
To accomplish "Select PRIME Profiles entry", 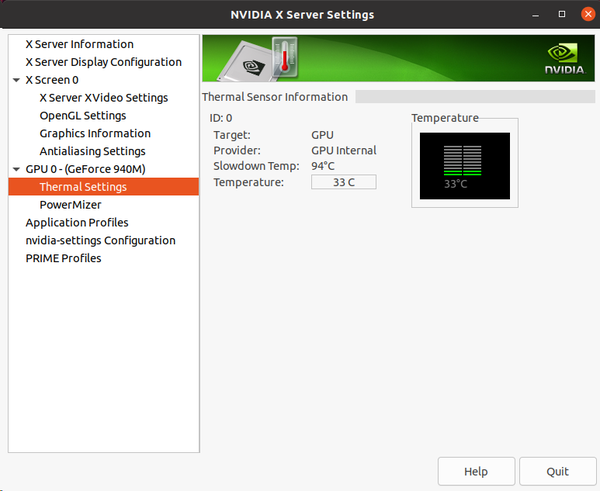I will pyautogui.click(x=63, y=258).
